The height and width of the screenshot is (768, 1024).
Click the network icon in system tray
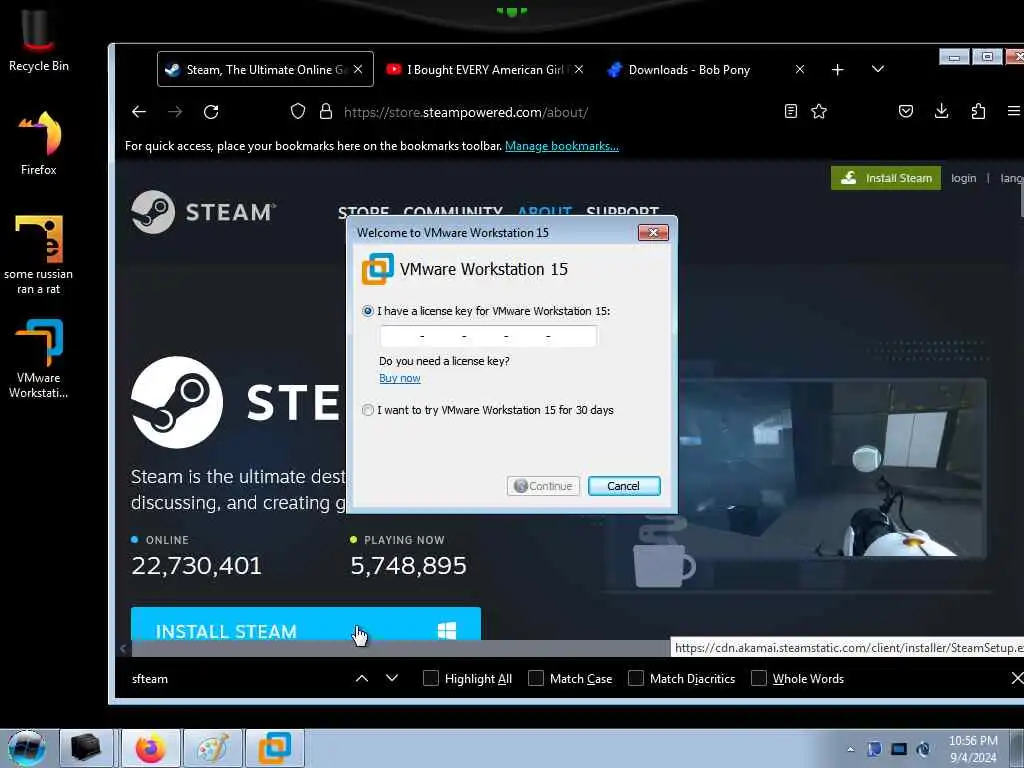point(899,749)
